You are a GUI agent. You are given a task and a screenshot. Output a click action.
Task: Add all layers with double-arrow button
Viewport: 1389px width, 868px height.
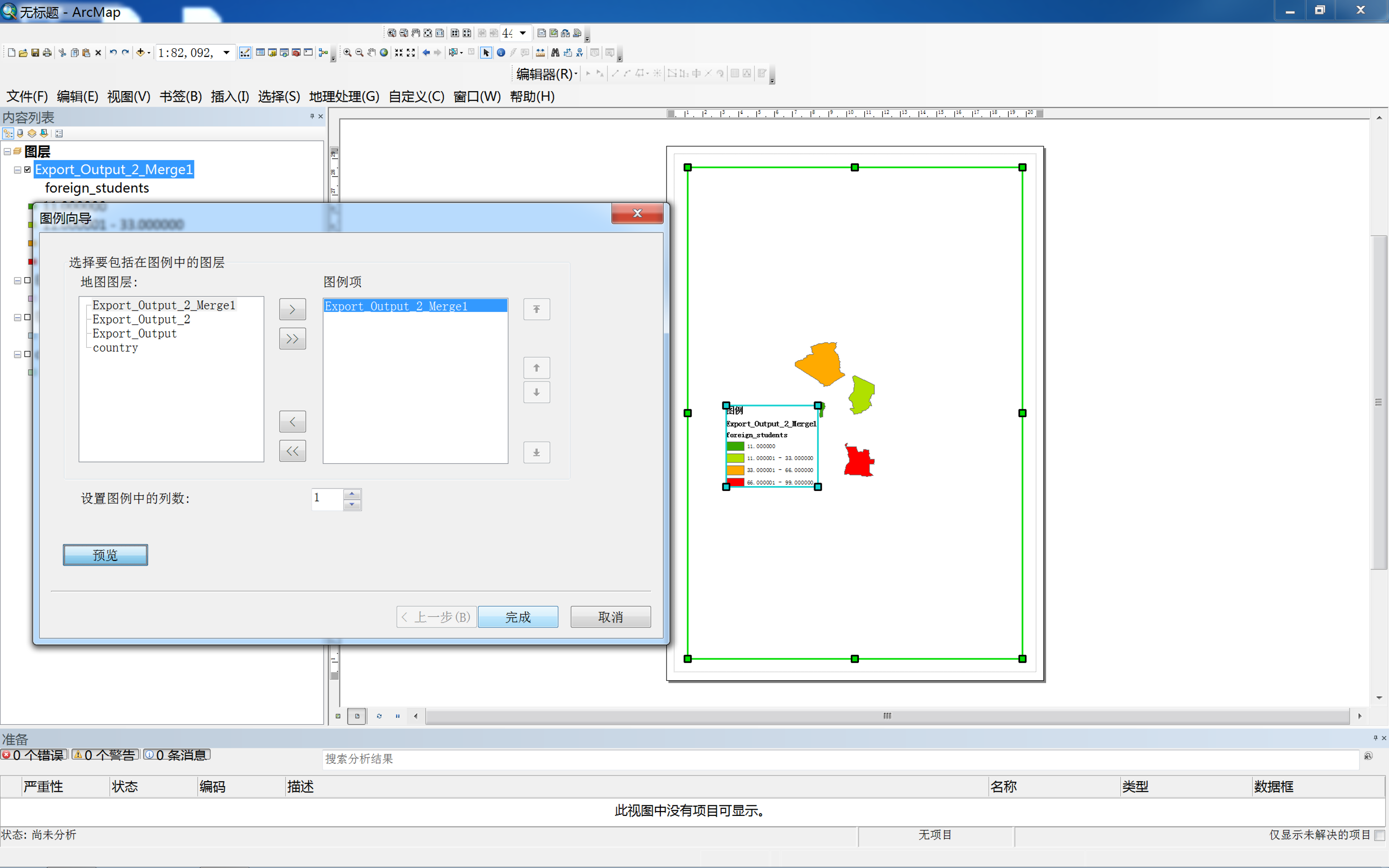click(x=292, y=339)
